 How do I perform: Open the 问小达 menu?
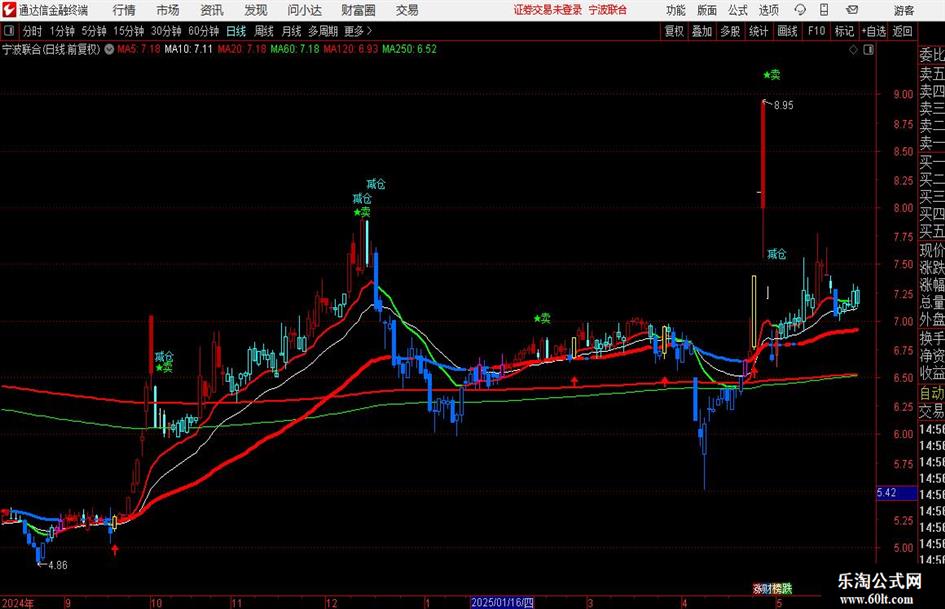click(x=305, y=10)
